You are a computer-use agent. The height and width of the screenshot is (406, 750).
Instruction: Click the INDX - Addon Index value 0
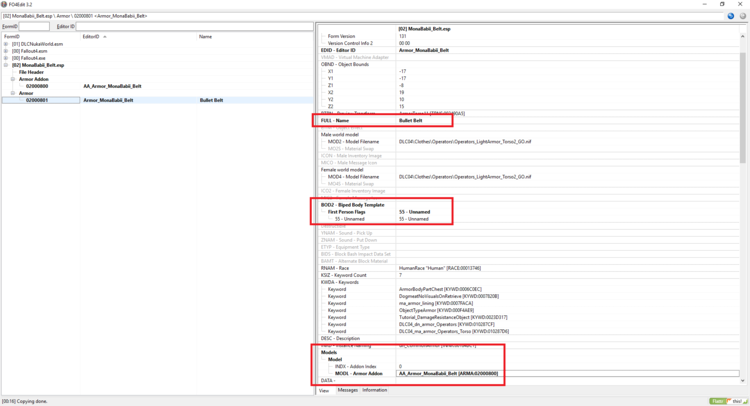tap(400, 366)
